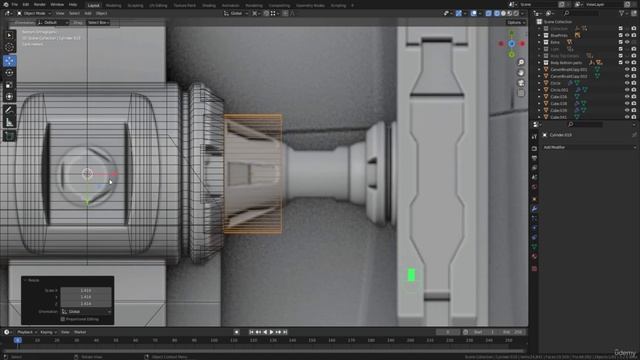This screenshot has width=640, height=360.
Task: Open the viewport Object menu
Action: pos(102,13)
